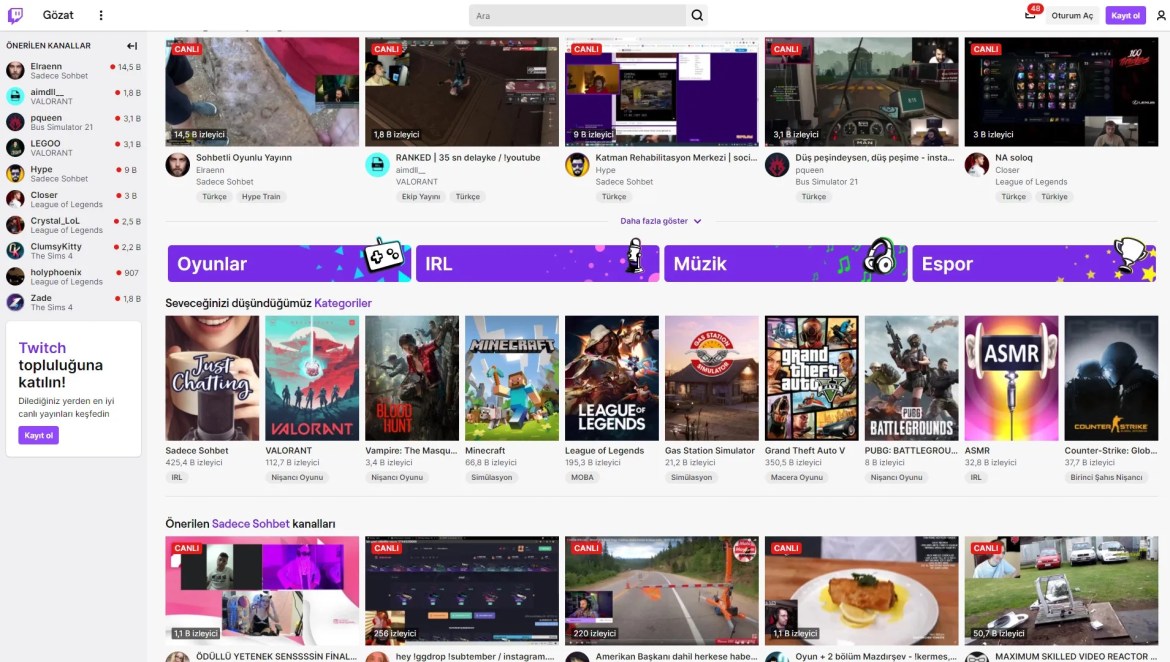Image resolution: width=1170 pixels, height=662 pixels.
Task: Open Hype's avatar in the sidebar
Action: 15,173
